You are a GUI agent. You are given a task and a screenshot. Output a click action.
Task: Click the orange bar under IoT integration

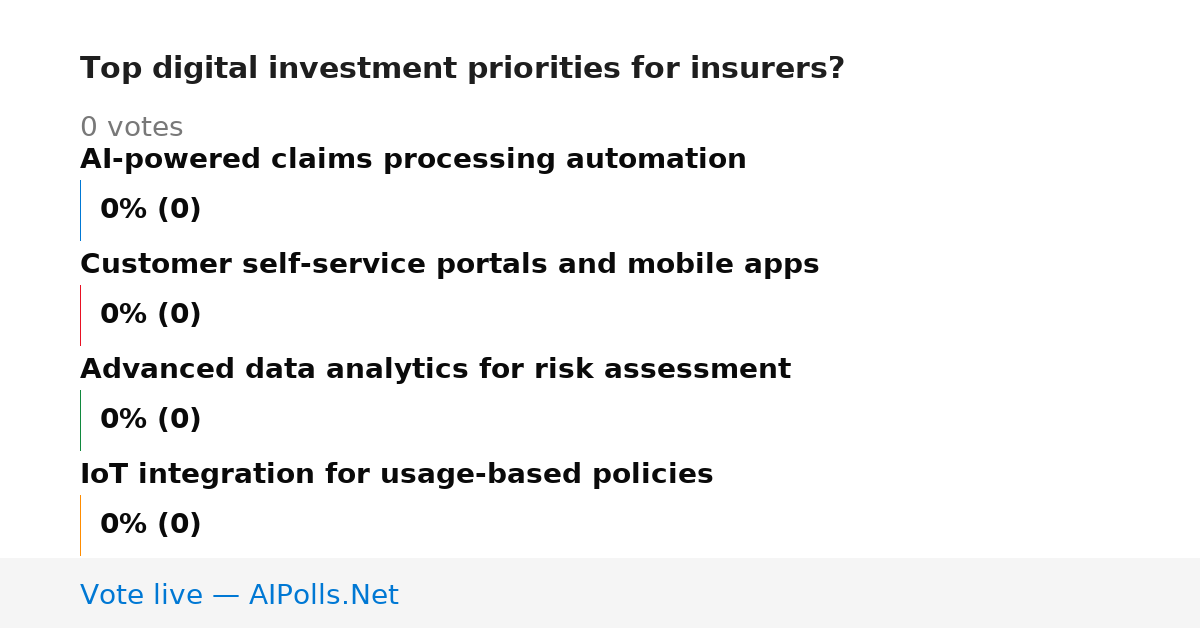[80, 525]
